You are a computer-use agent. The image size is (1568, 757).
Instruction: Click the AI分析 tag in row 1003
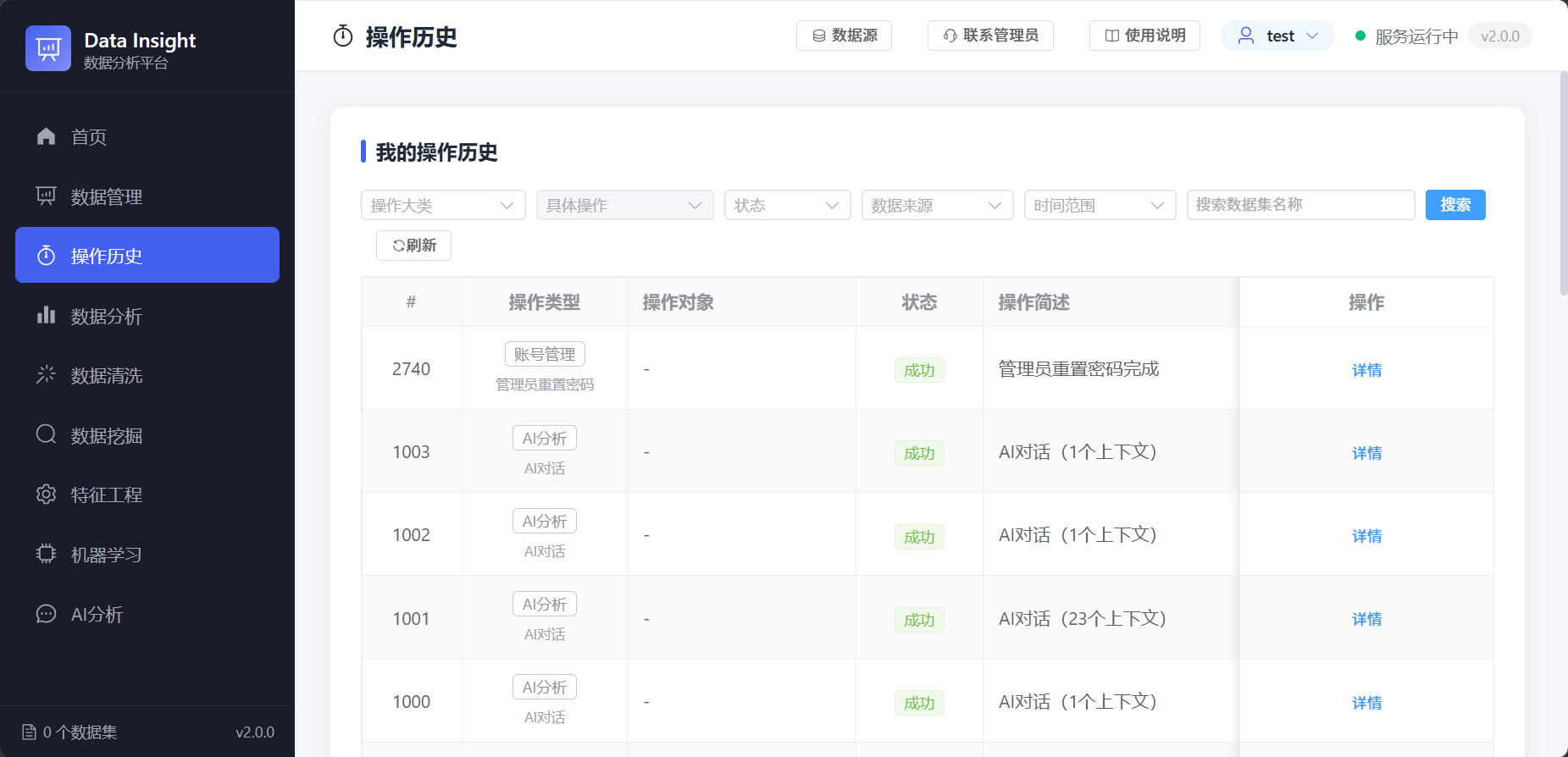545,438
